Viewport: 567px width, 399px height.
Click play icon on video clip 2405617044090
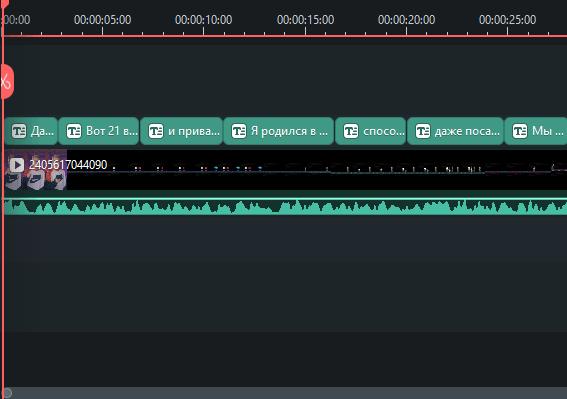[17, 165]
